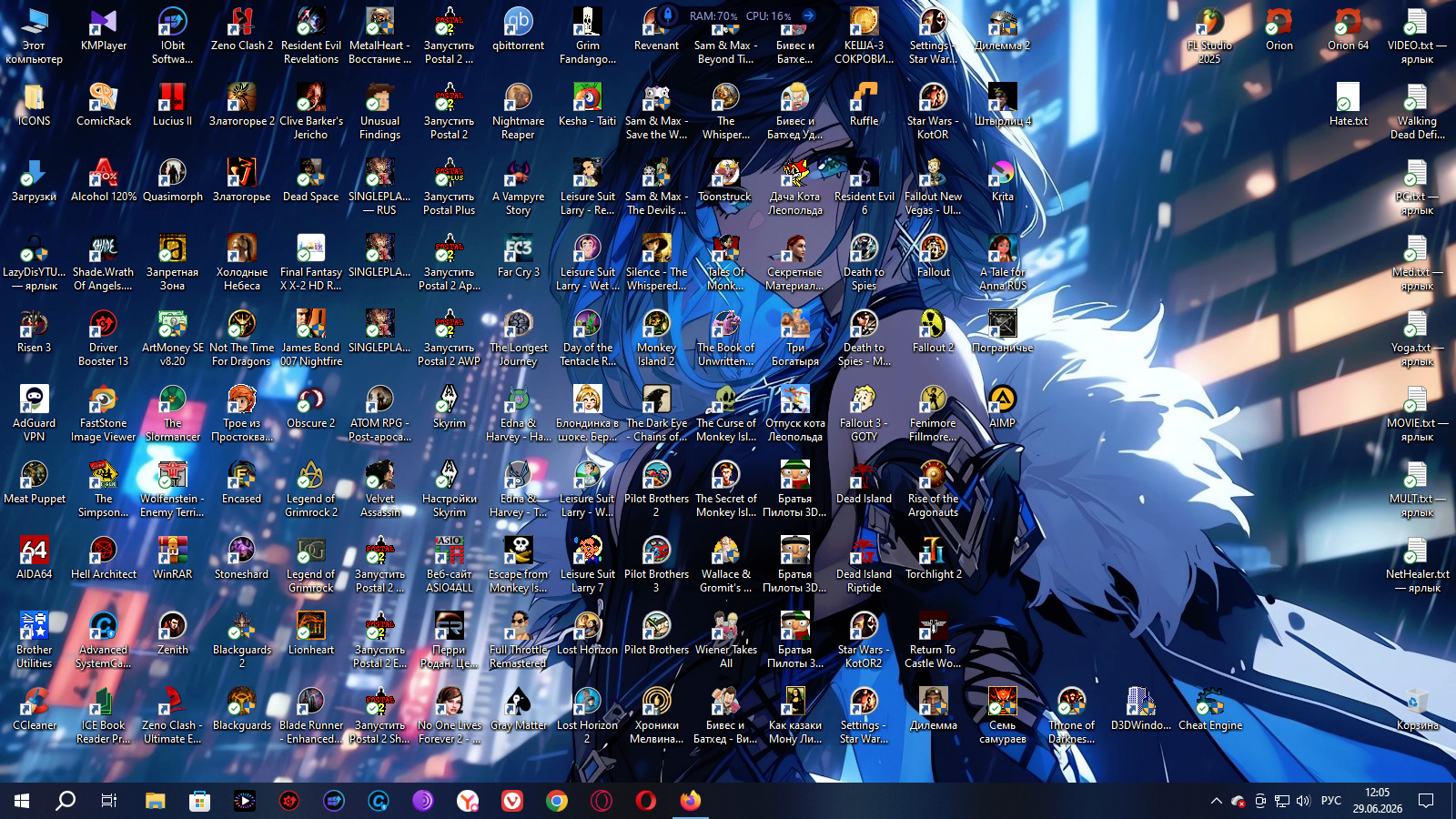Open the Obscure 2 game icon
The height and width of the screenshot is (819, 1456).
point(311,407)
